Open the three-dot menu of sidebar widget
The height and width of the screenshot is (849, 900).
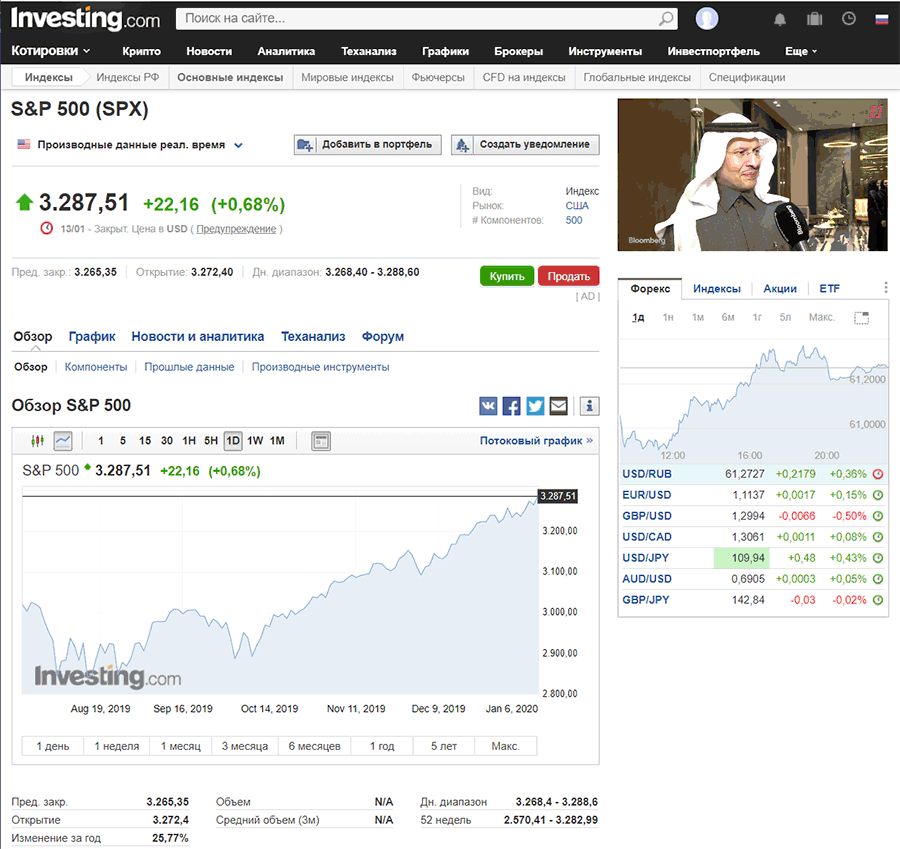pyautogui.click(x=886, y=288)
